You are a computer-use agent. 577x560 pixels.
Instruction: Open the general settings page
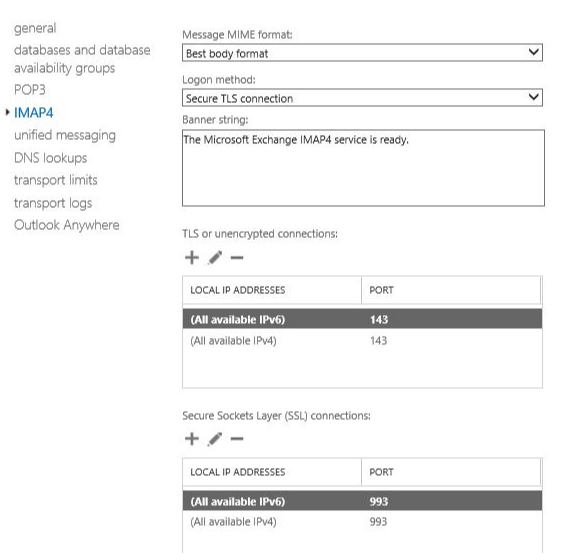point(35,28)
